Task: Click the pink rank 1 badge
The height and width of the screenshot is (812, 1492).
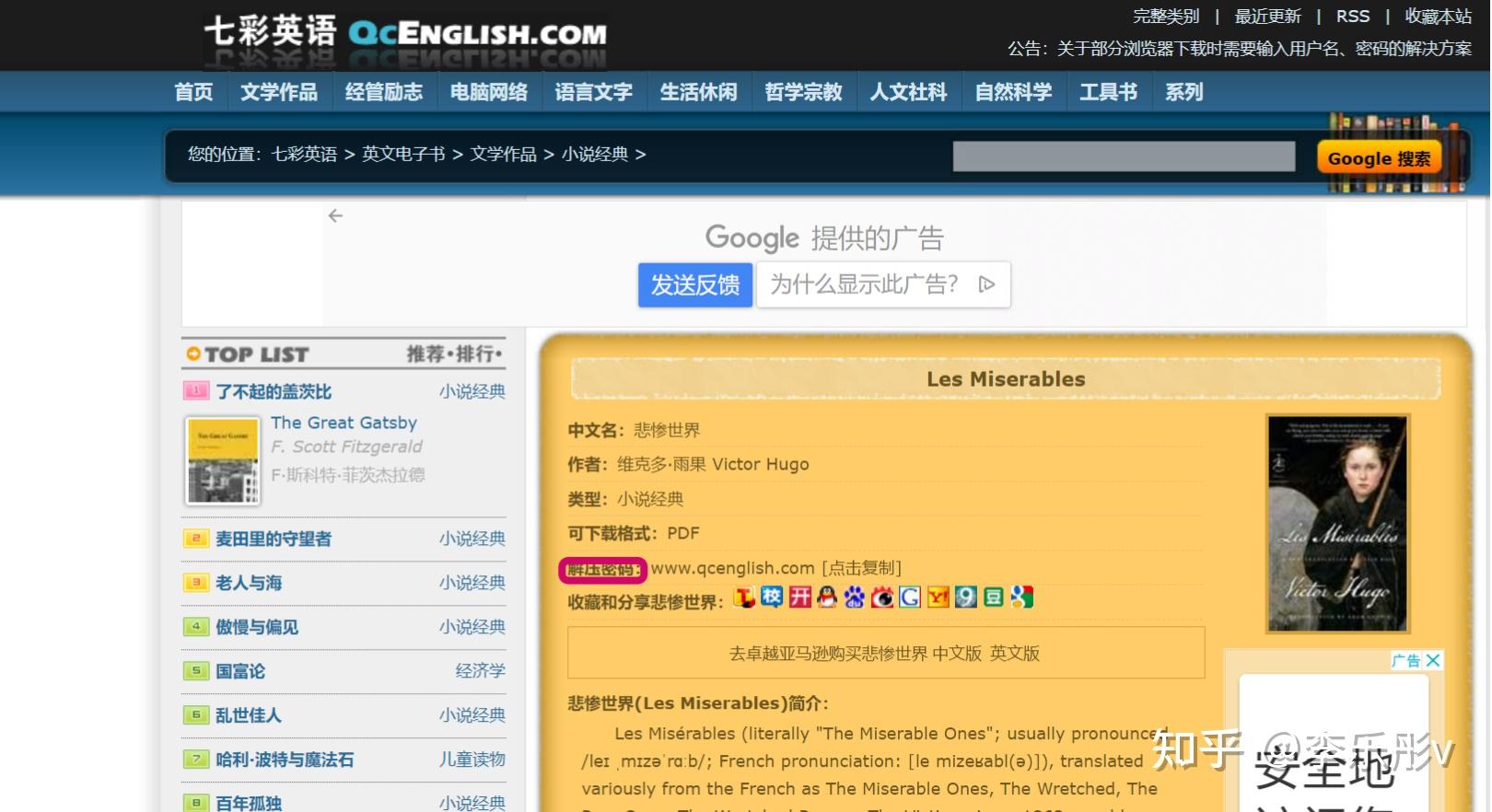Action: coord(195,391)
